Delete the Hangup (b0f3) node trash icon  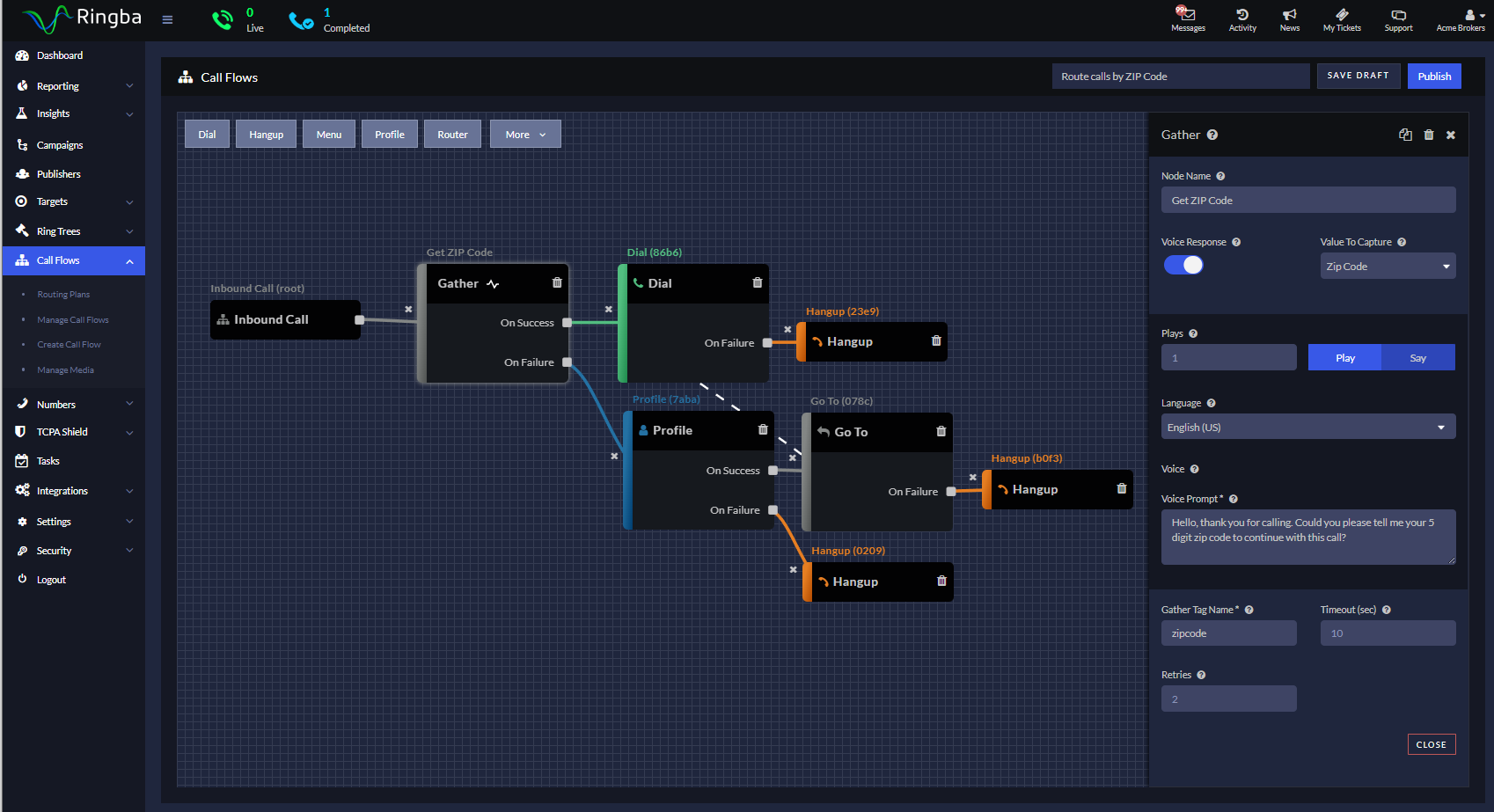(x=1122, y=488)
